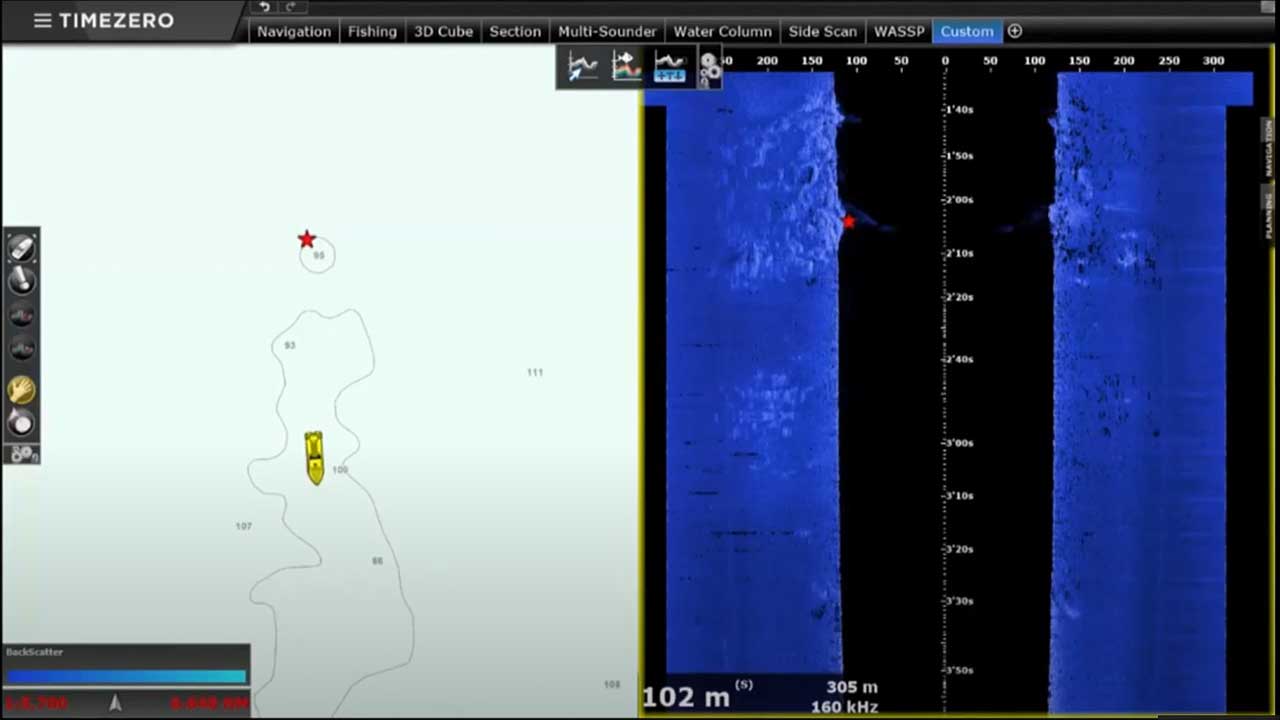Open the TimeZero hamburger menu

pyautogui.click(x=42, y=21)
